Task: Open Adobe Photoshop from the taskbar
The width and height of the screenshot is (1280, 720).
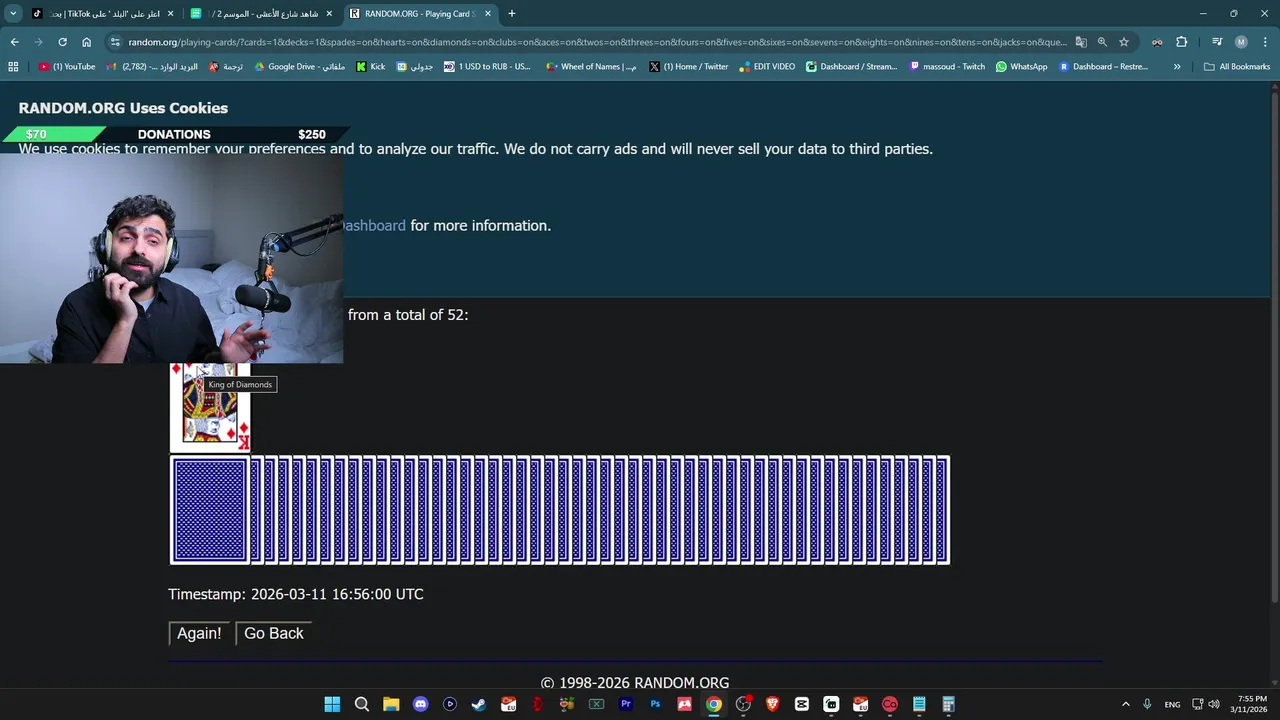Action: (655, 704)
